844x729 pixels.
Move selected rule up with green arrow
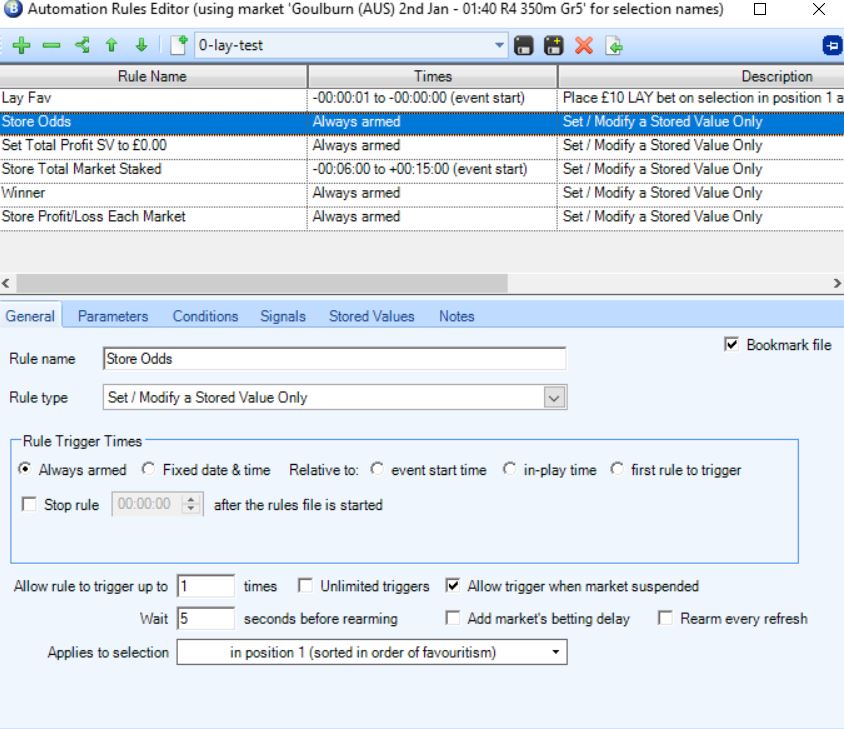point(111,46)
